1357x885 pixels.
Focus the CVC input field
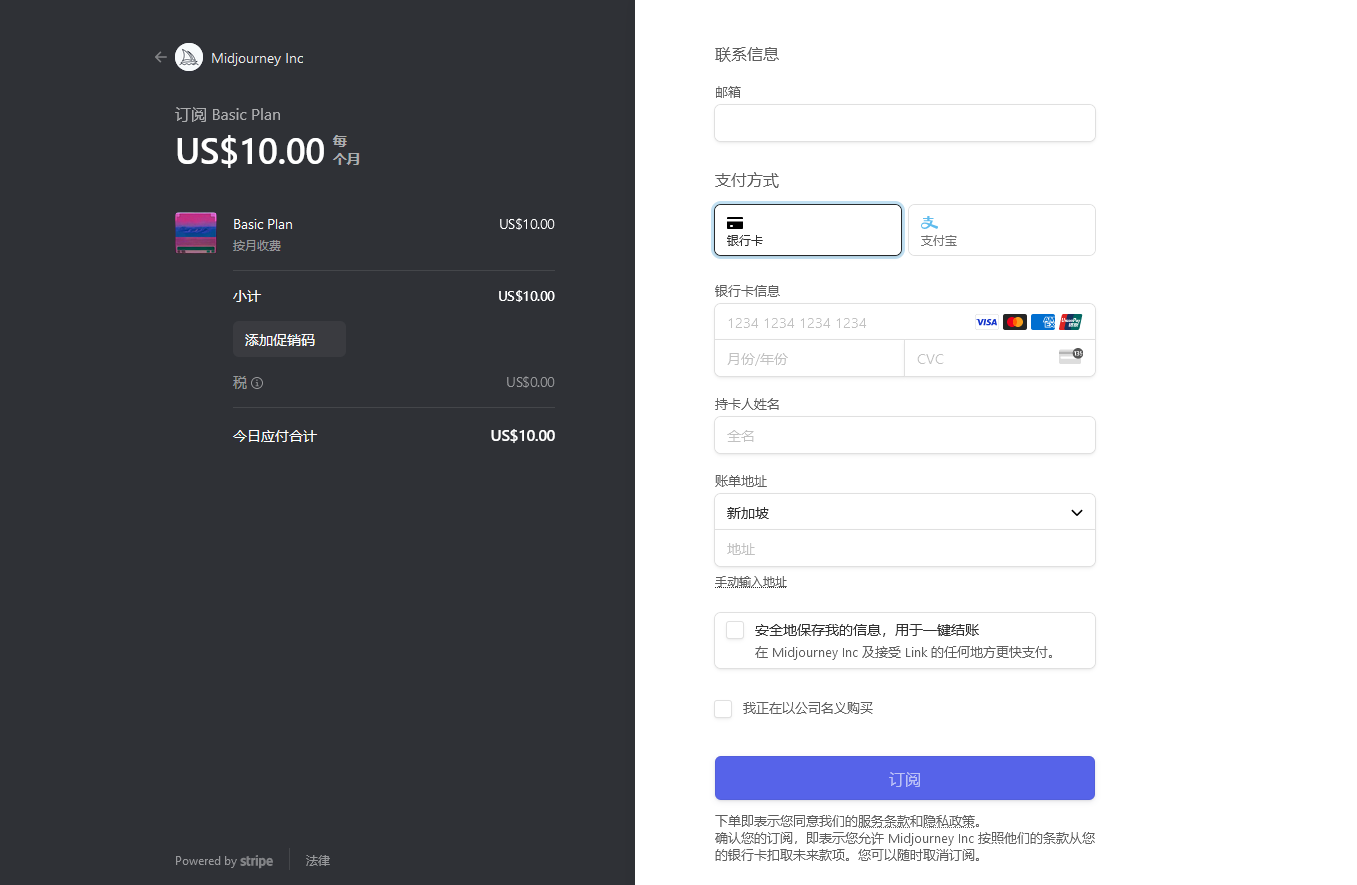[1000, 358]
